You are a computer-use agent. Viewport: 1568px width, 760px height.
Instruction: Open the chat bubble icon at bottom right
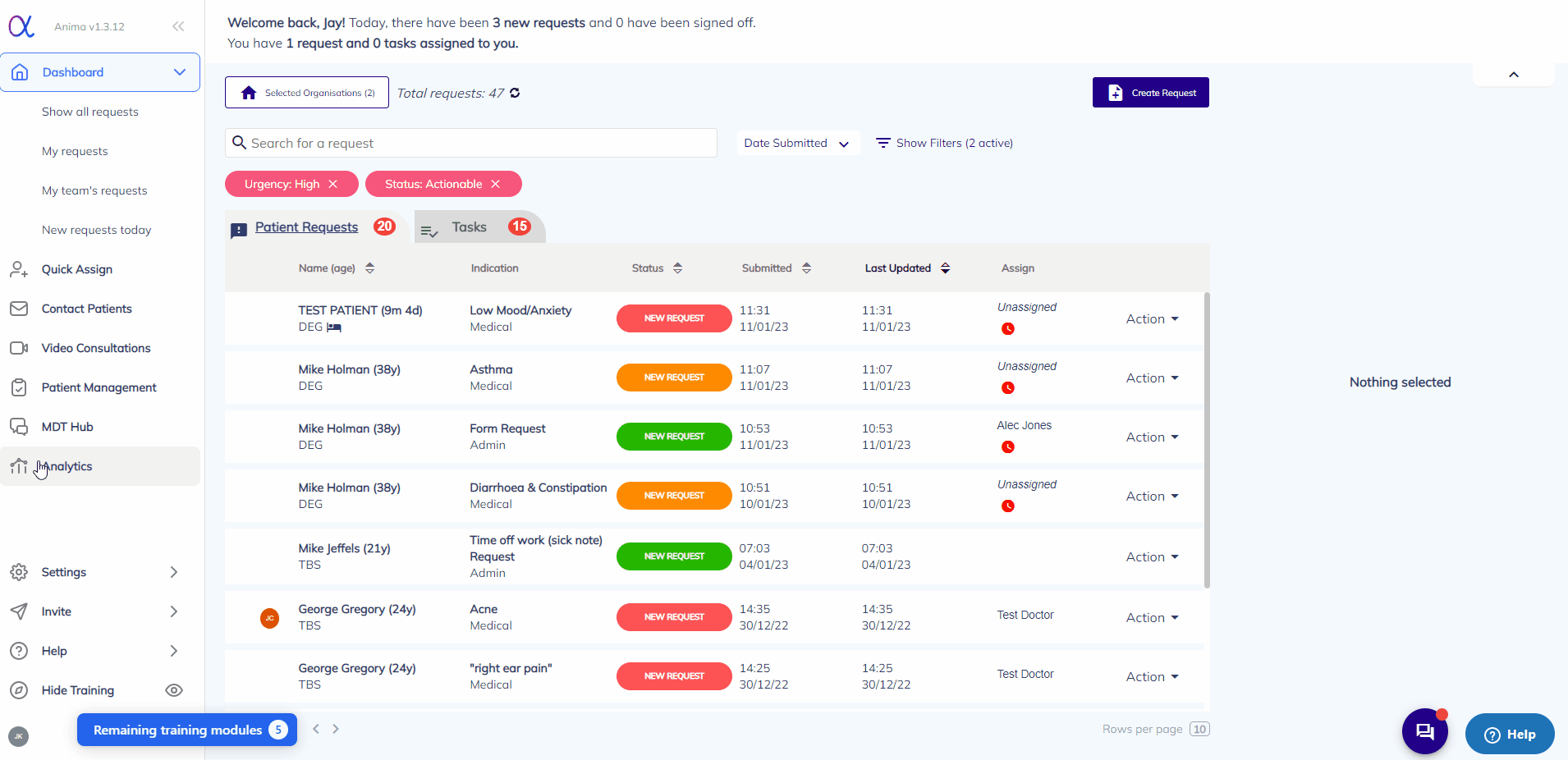(1424, 731)
